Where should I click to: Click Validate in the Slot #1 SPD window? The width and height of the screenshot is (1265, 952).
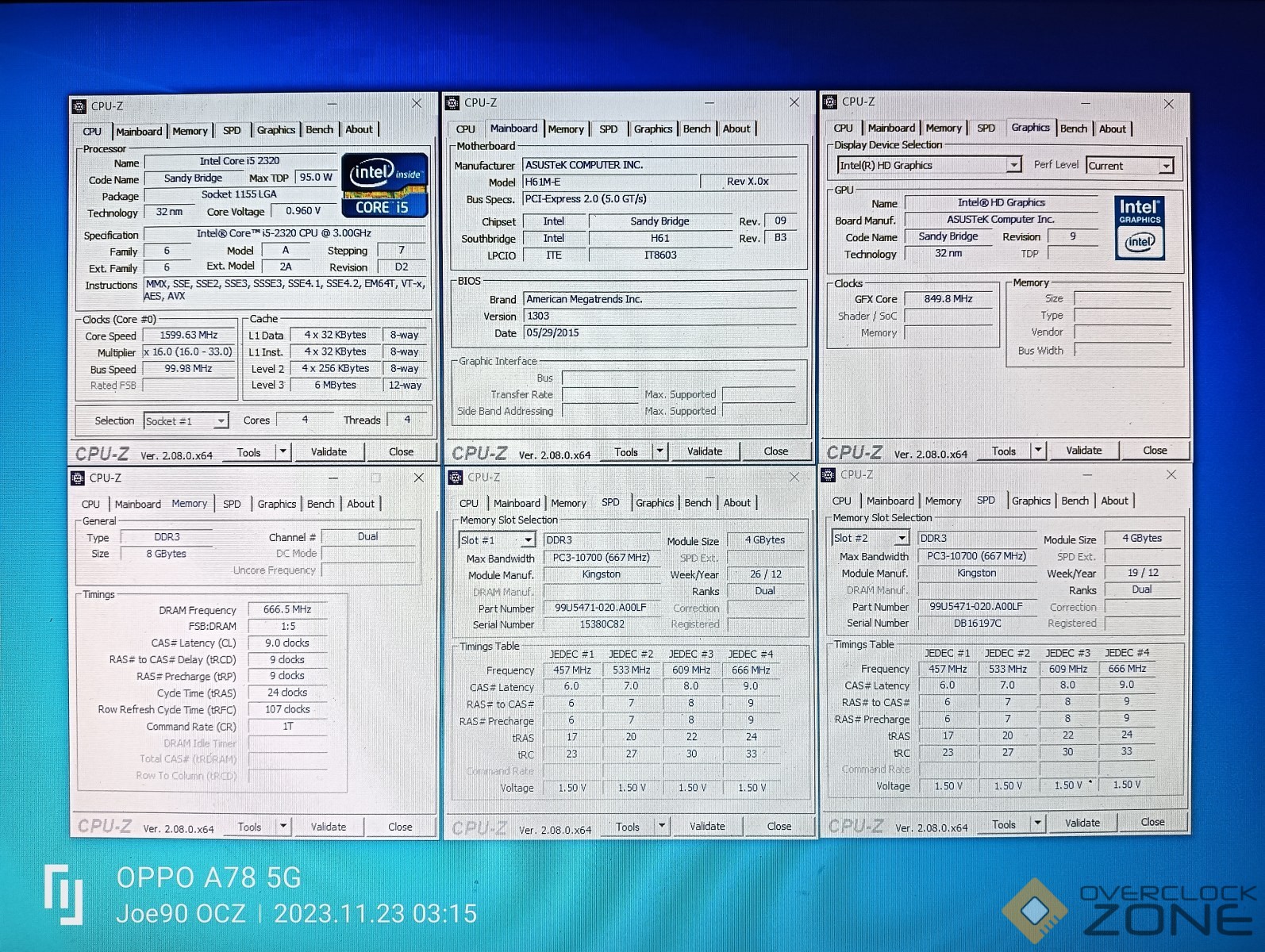click(x=707, y=826)
